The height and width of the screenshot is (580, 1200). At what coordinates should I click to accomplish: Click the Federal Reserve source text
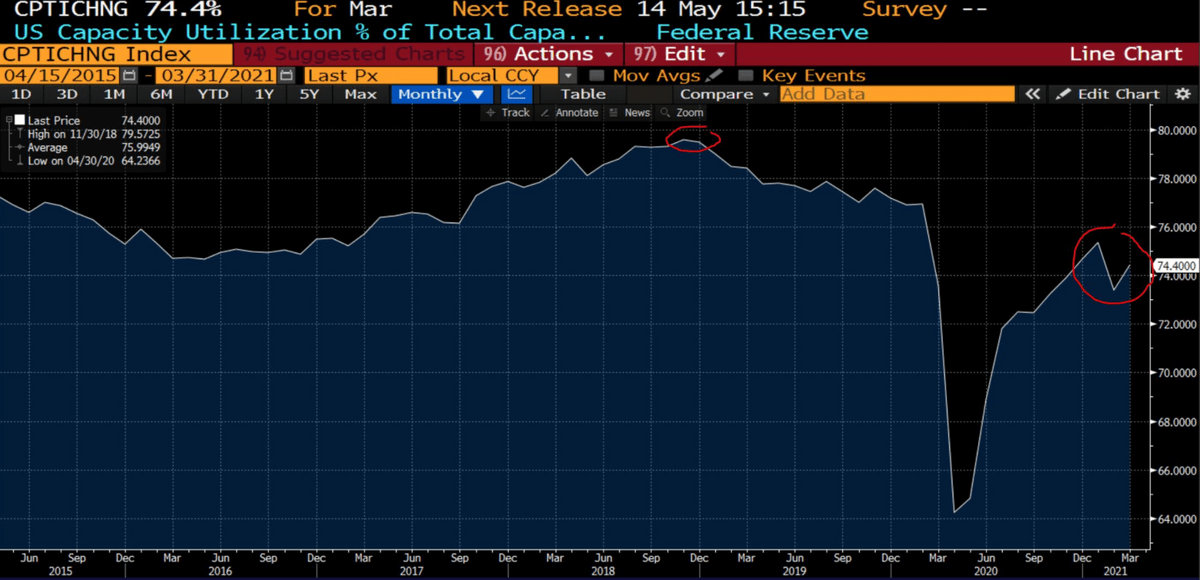tap(762, 32)
